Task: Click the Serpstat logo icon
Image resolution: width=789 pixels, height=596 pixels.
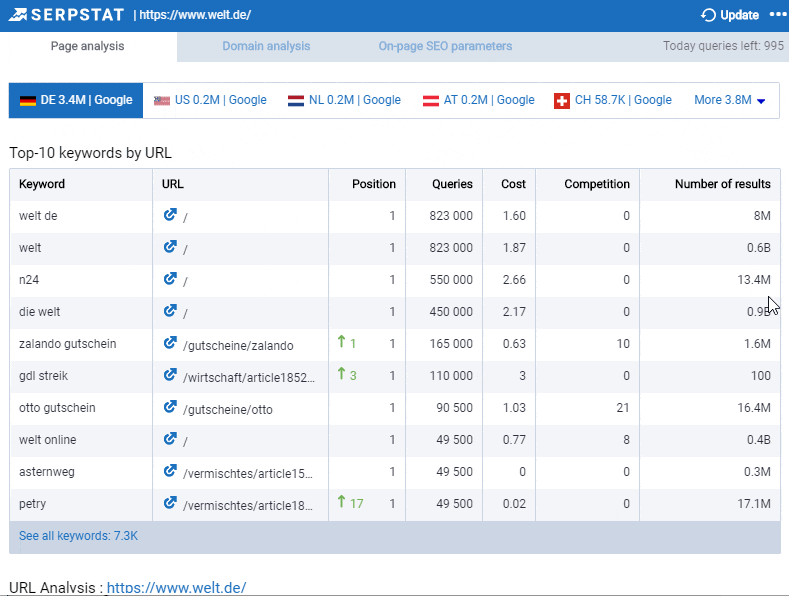Action: click(x=18, y=15)
